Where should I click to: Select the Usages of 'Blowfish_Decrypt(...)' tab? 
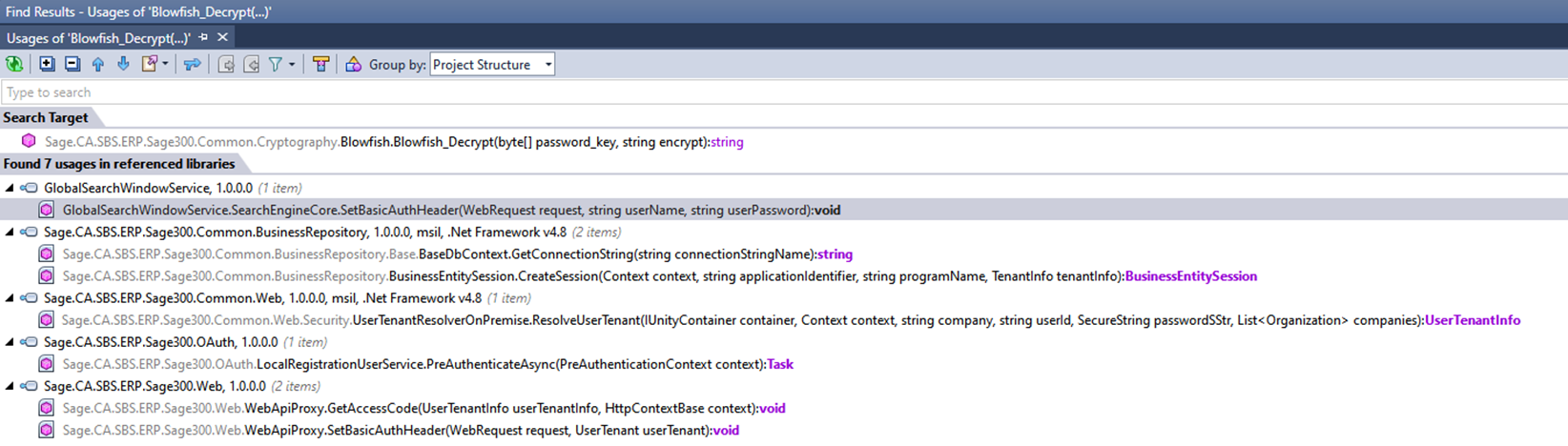(x=98, y=37)
